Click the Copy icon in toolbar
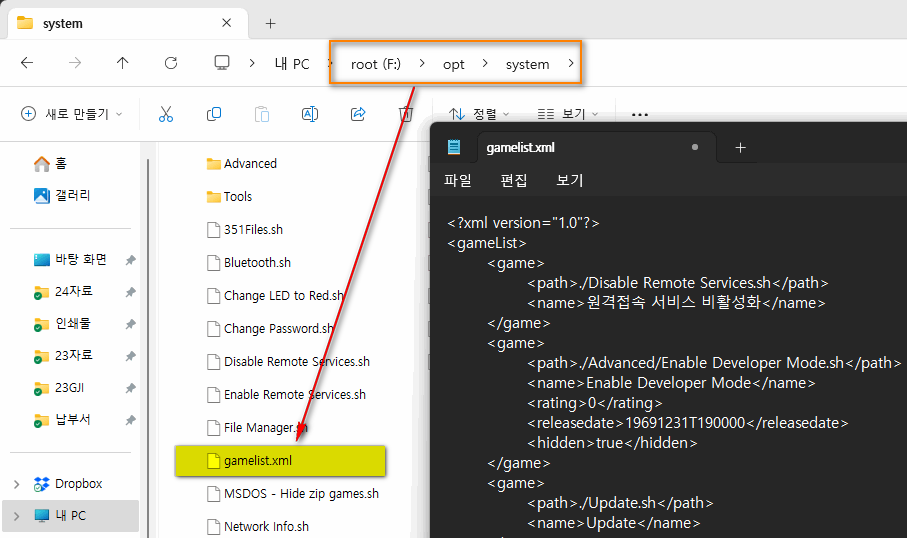Screen dimensions: 907x538 coord(214,114)
